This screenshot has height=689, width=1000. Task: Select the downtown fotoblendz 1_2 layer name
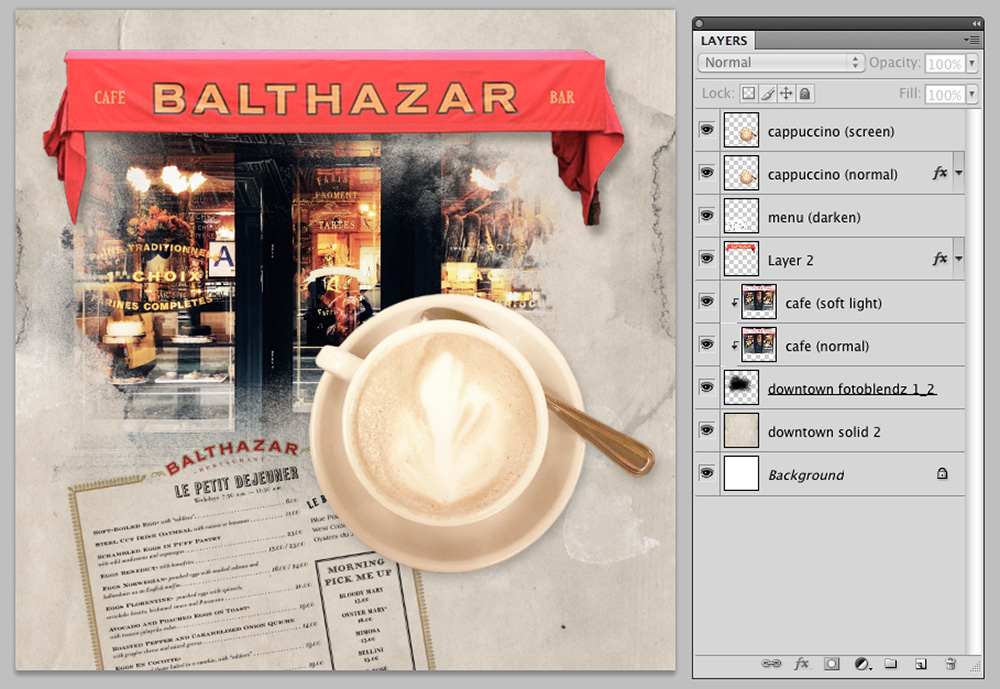pos(851,389)
